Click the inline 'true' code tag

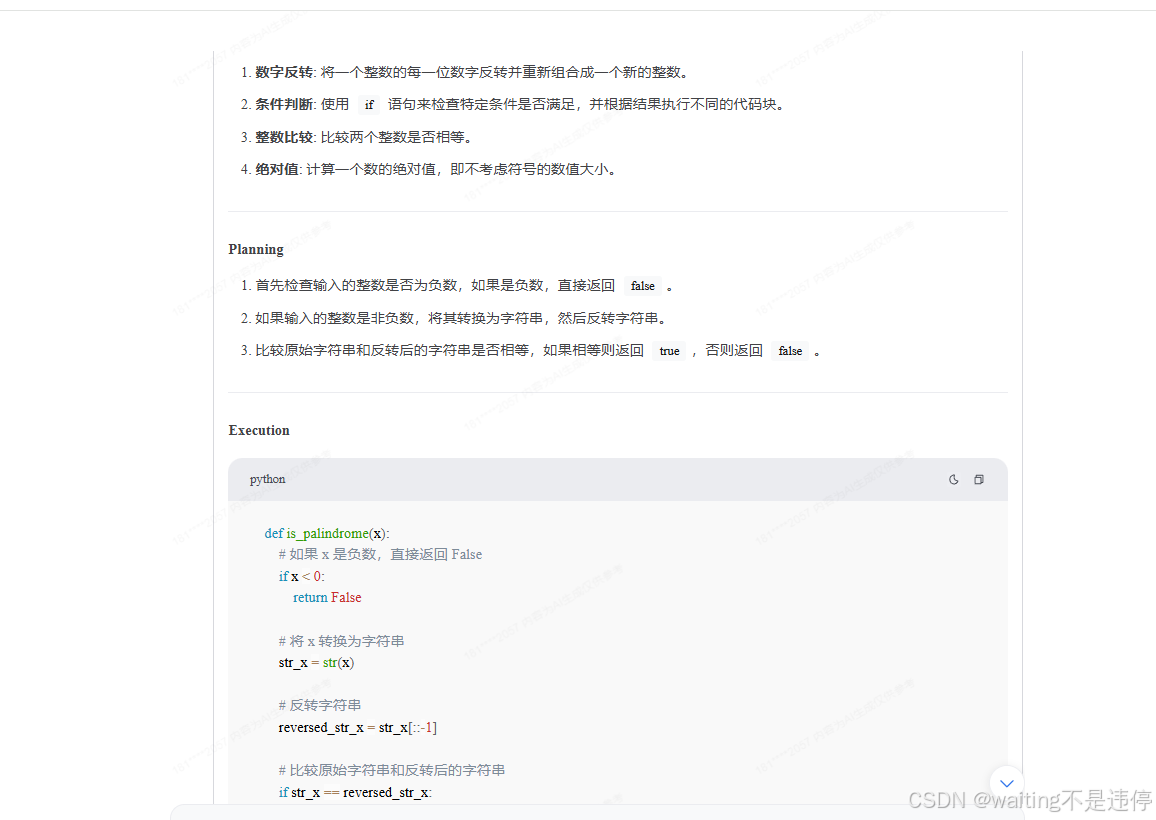click(669, 351)
